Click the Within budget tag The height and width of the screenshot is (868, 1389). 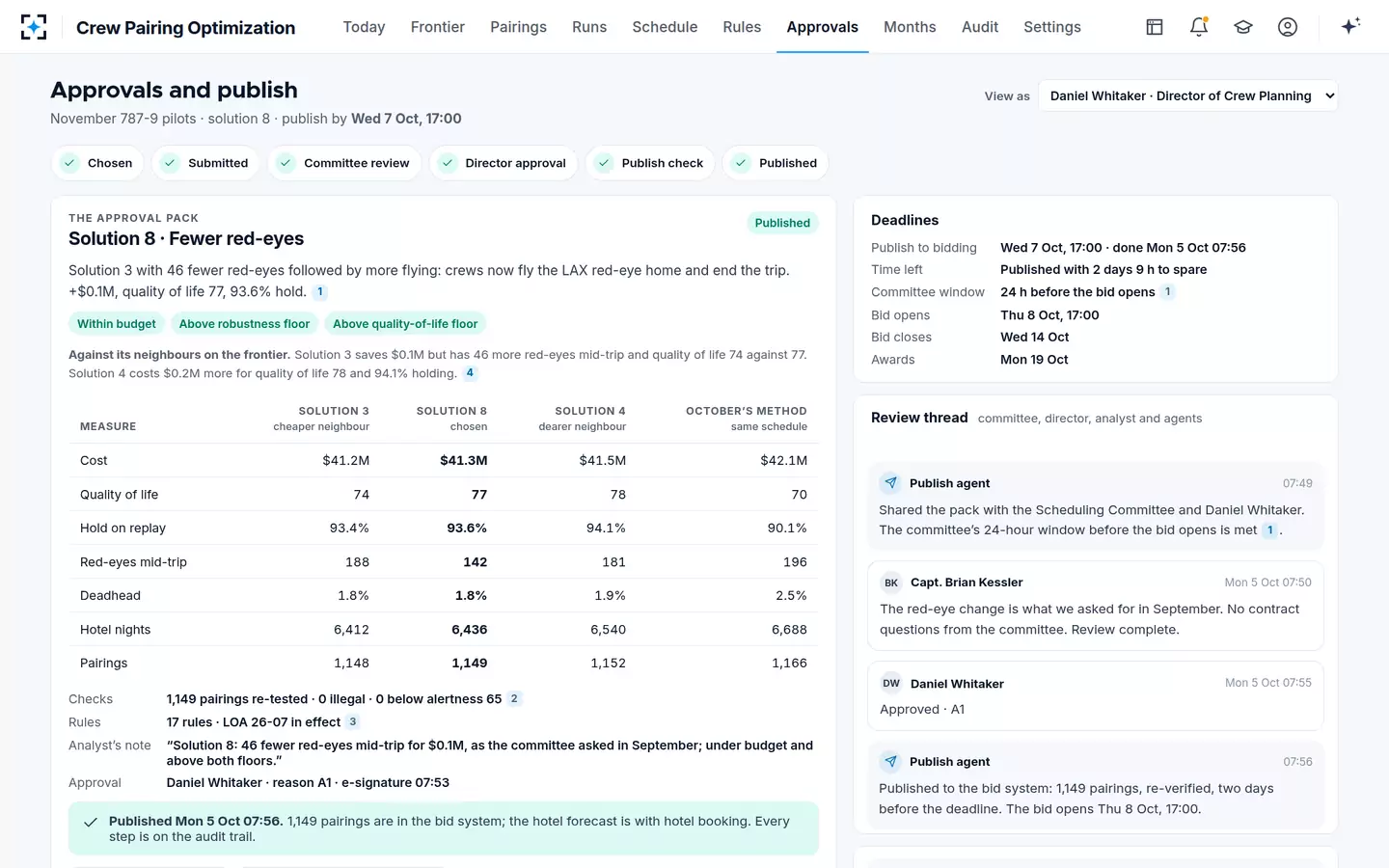[117, 324]
